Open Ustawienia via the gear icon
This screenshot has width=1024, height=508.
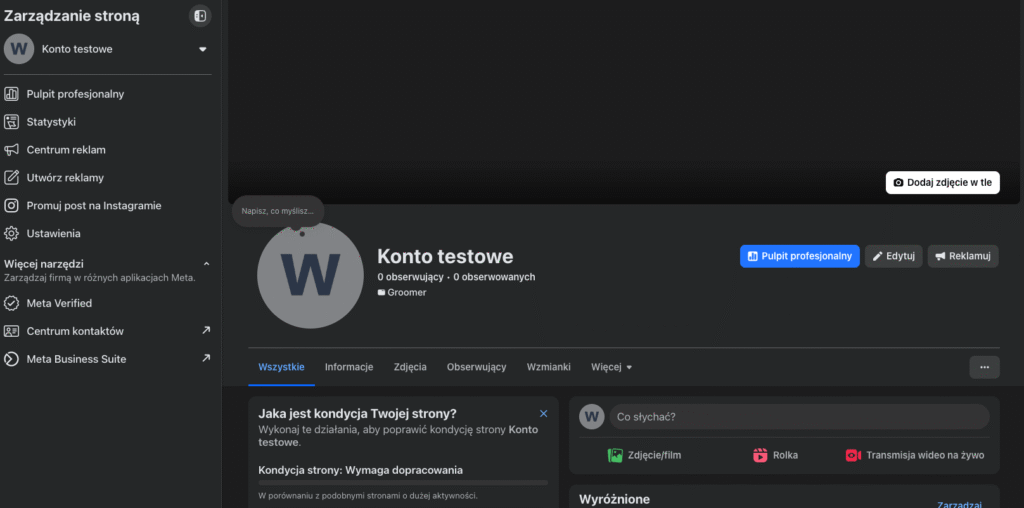tap(11, 234)
